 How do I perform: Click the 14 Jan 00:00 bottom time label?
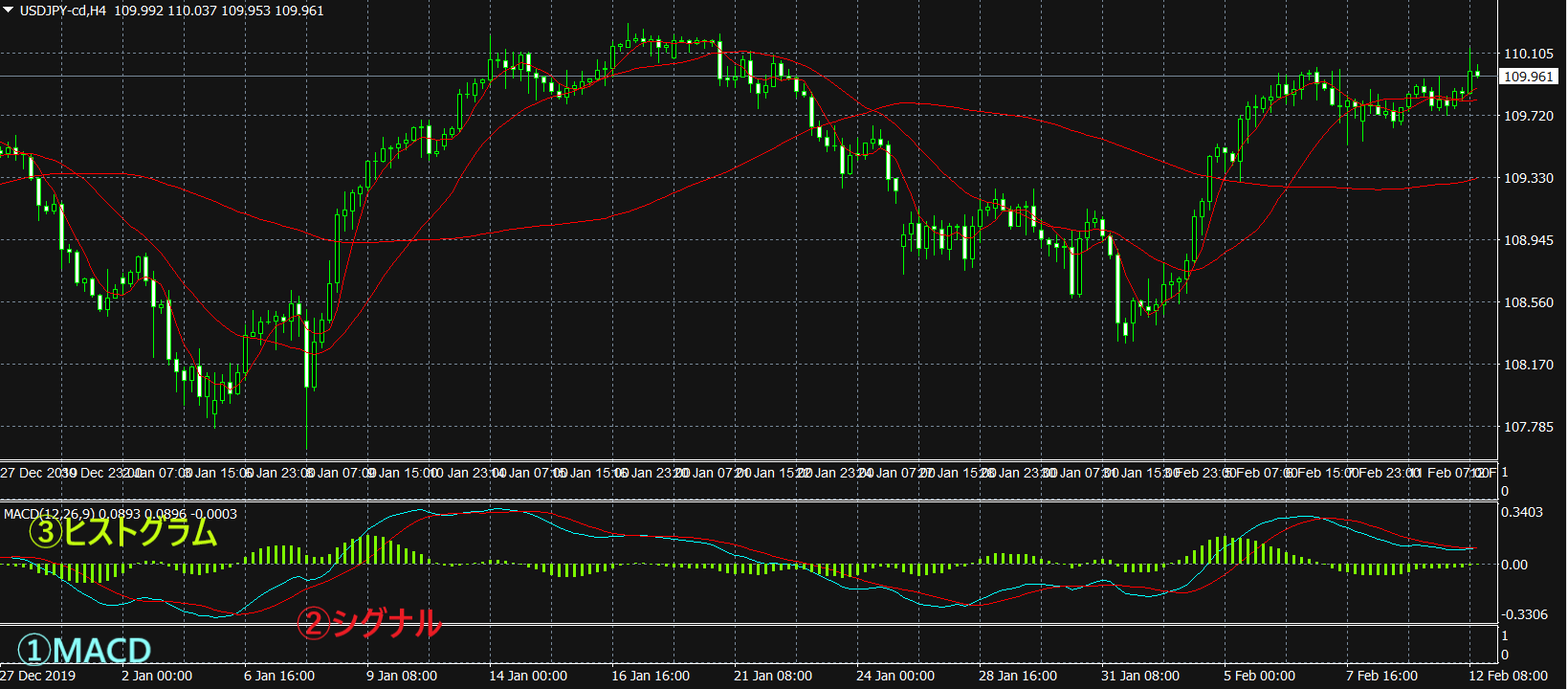(528, 676)
